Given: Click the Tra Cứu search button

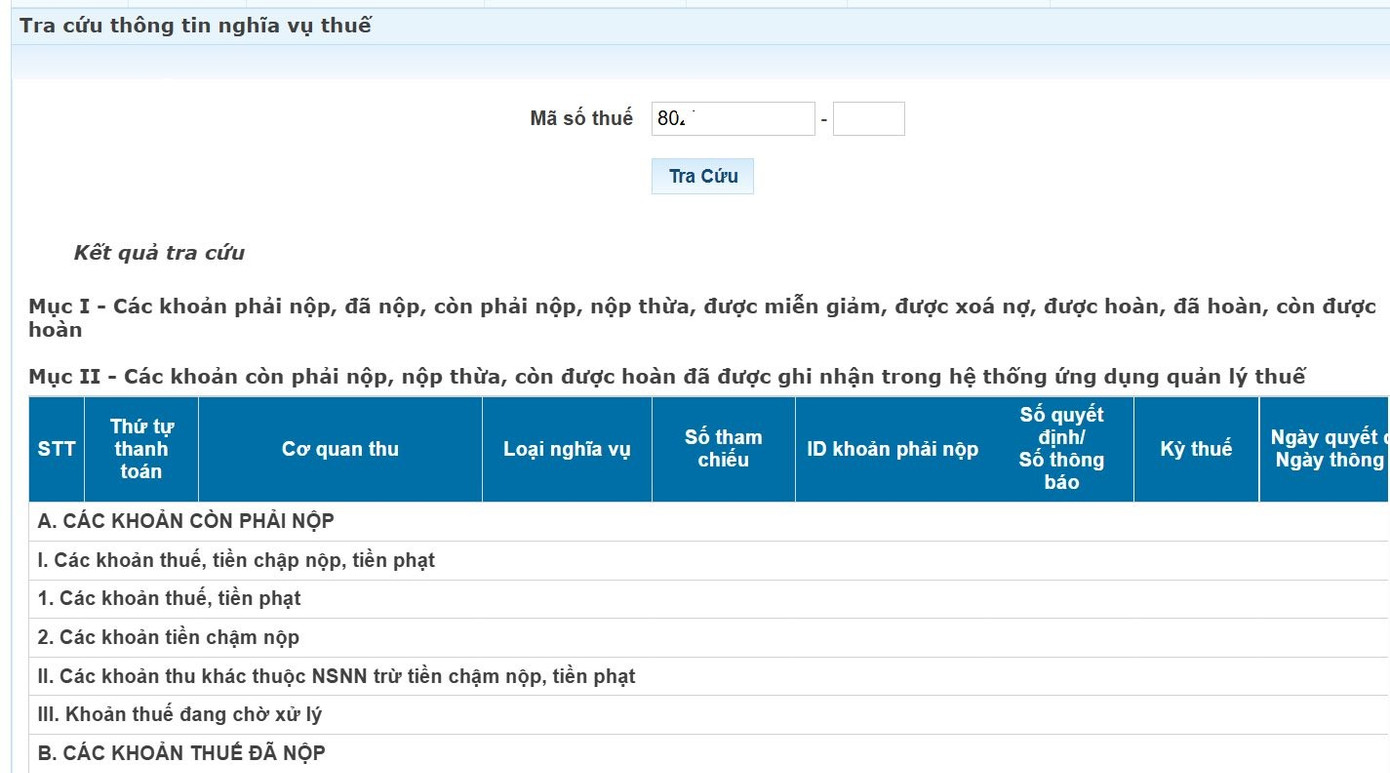Looking at the screenshot, I should [x=702, y=176].
